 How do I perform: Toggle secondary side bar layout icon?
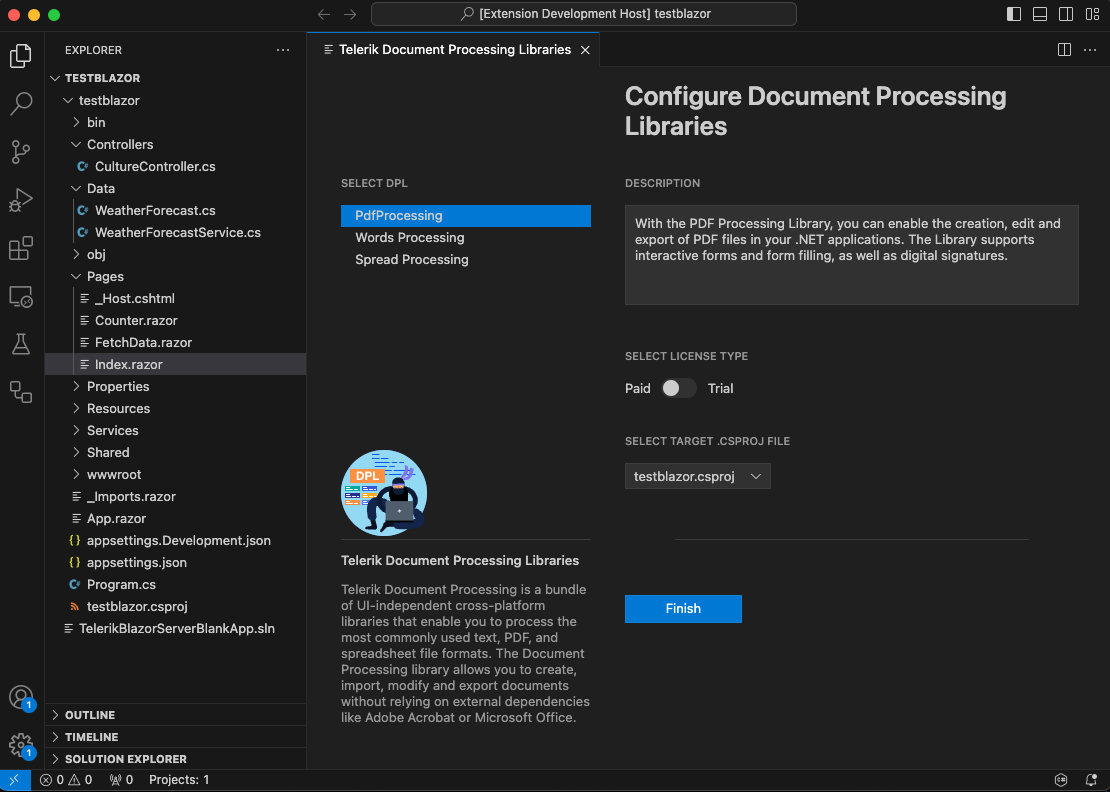(1066, 14)
